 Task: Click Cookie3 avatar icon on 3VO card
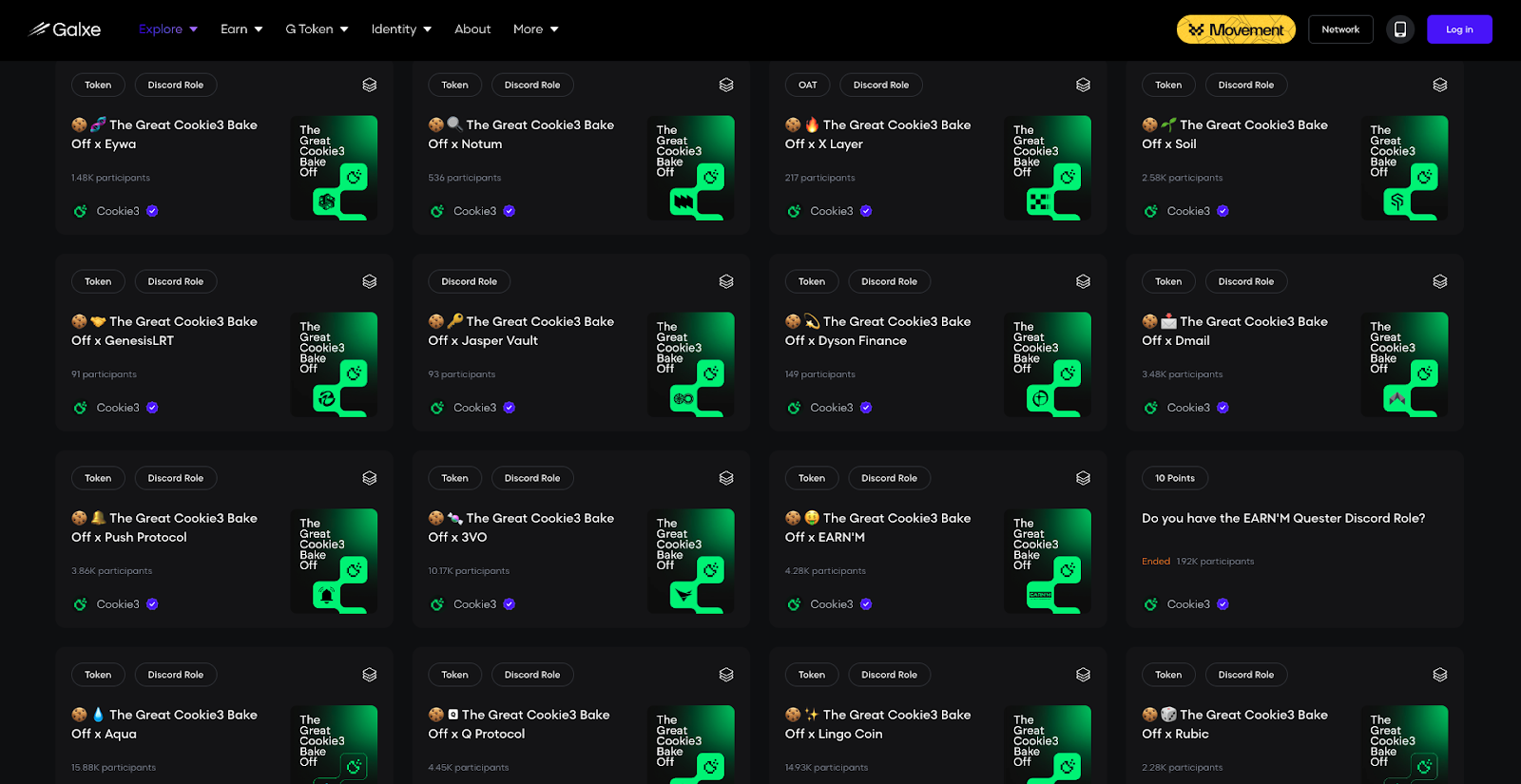437,604
